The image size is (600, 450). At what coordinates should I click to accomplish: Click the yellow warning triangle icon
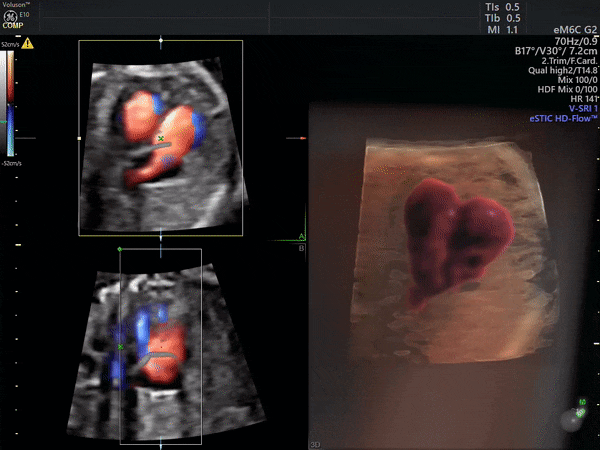(x=28, y=43)
